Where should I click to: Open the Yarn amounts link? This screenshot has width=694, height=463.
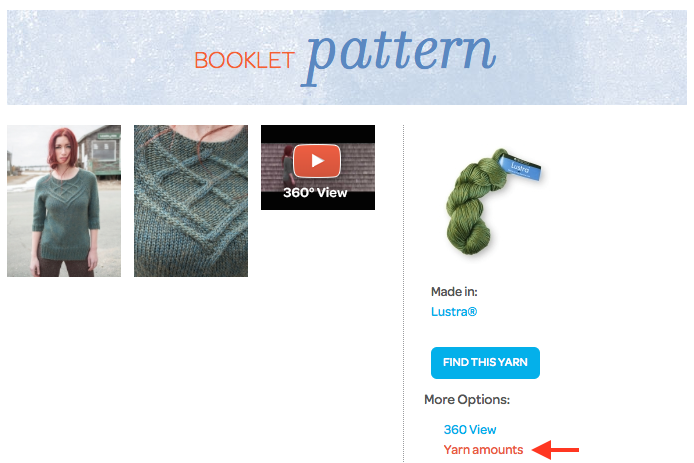(x=483, y=450)
